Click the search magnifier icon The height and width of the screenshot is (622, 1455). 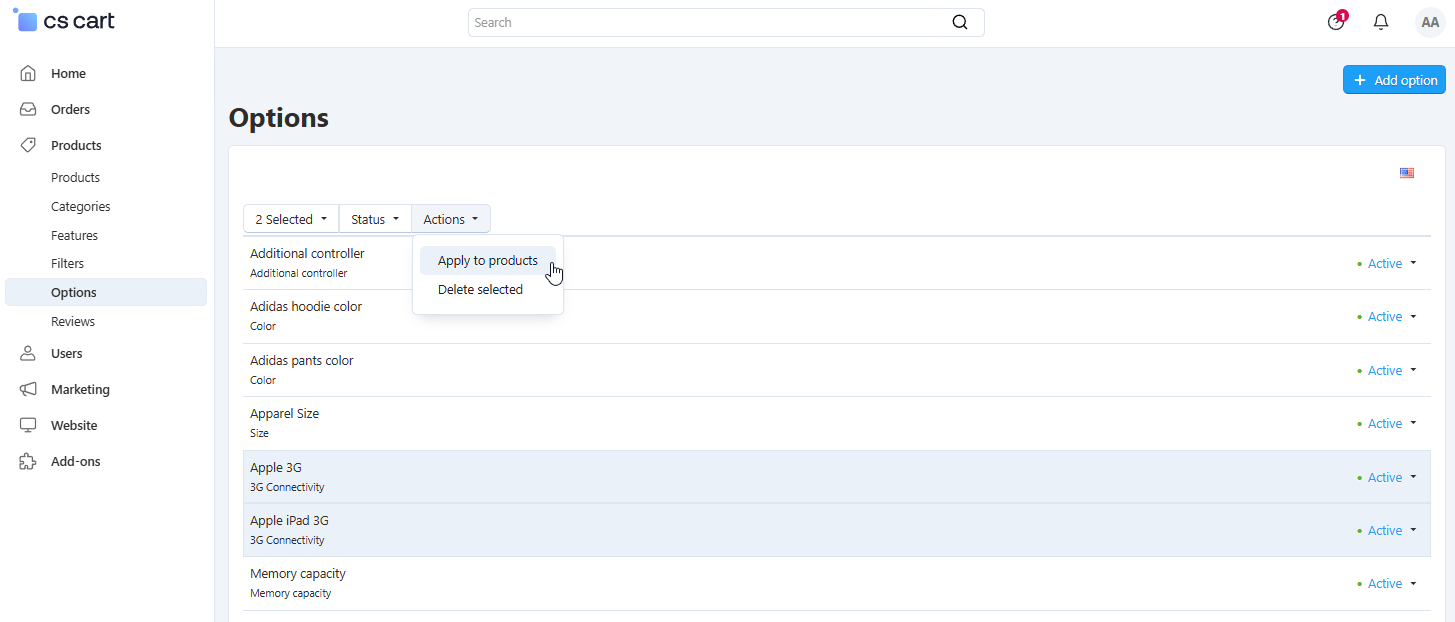coord(960,22)
